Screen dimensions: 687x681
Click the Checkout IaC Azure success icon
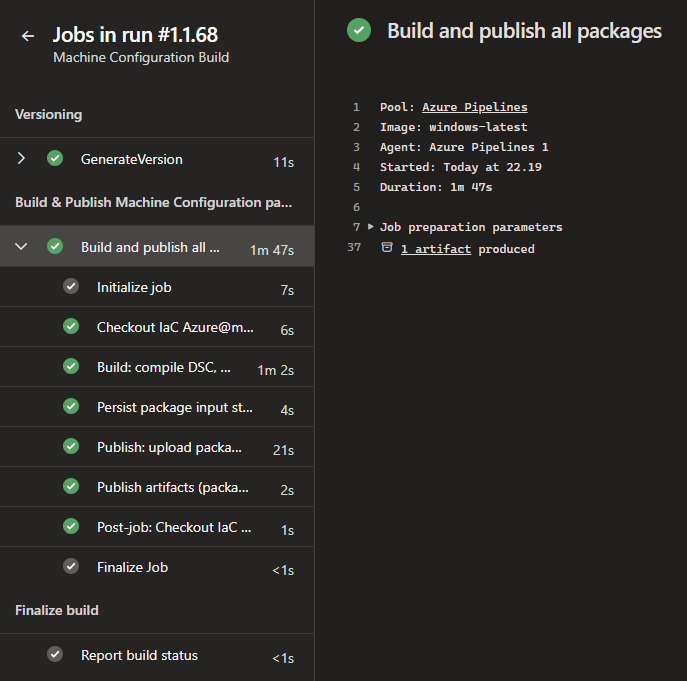click(x=71, y=326)
